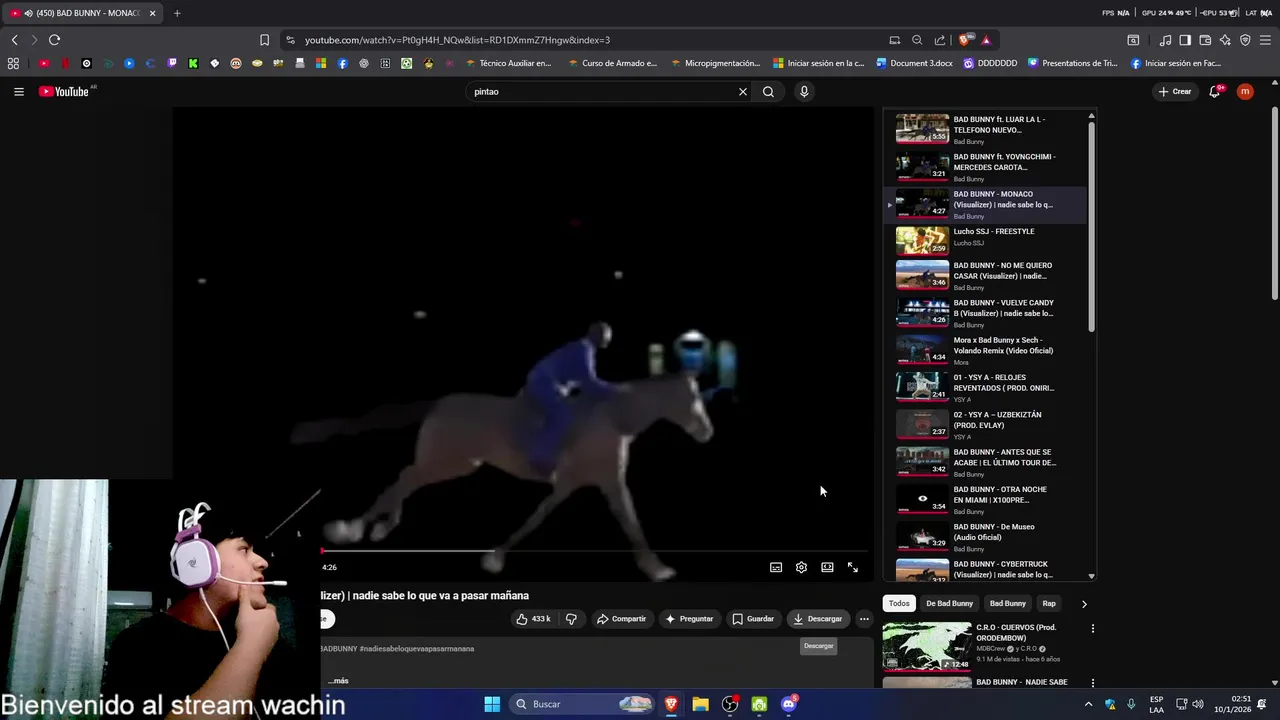
Task: Open Discord from the taskbar
Action: point(789,704)
